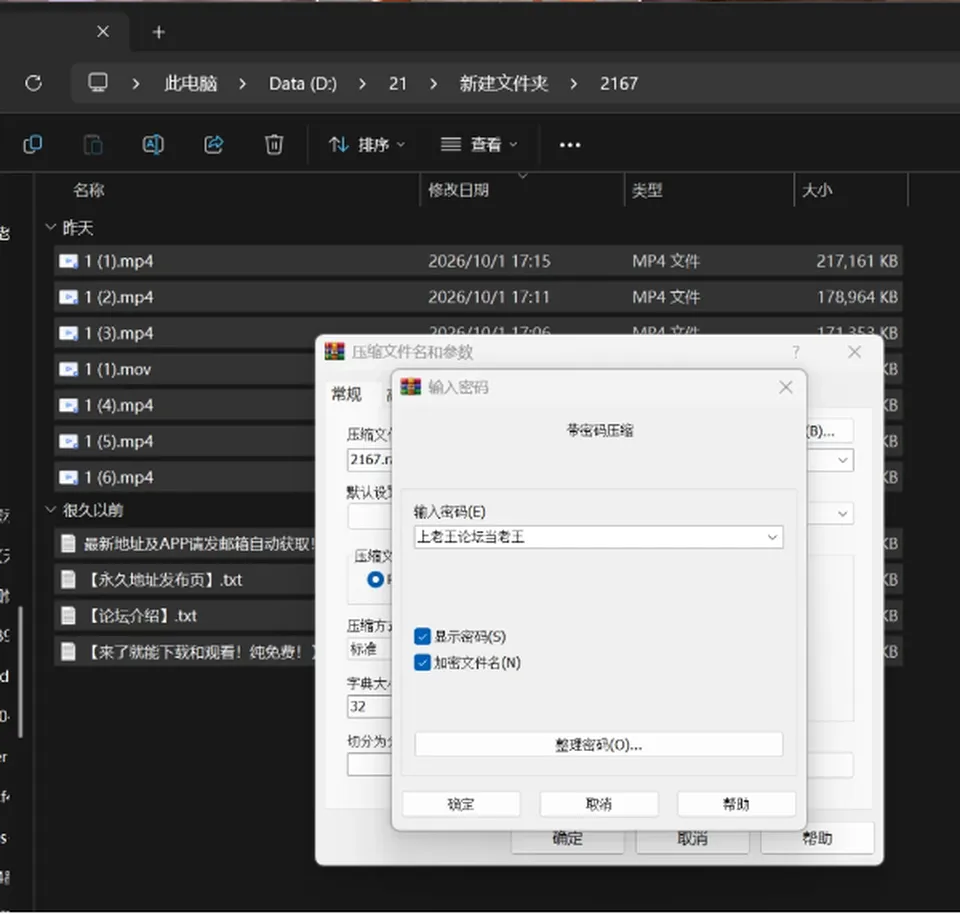Navigate to 新建文件夹 breadcrumb
Image resolution: width=960 pixels, height=914 pixels.
(x=504, y=83)
